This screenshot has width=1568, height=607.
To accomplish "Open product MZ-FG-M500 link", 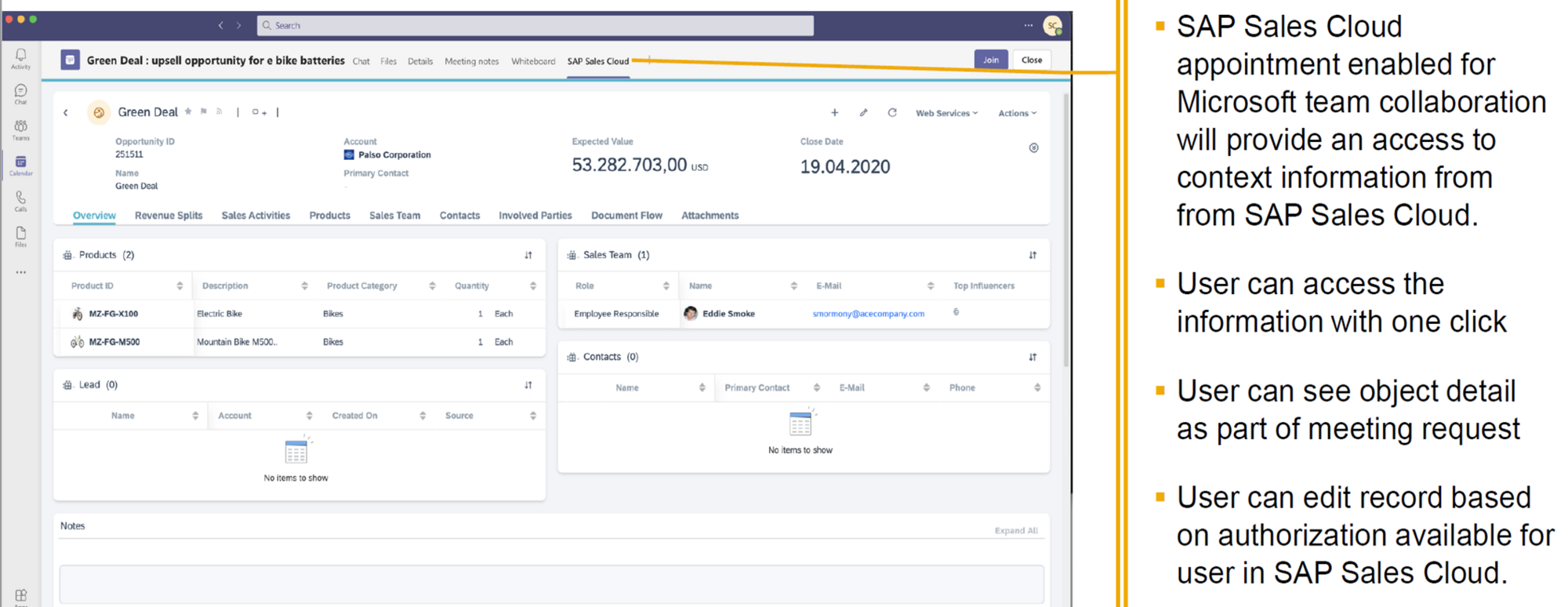I will pyautogui.click(x=114, y=342).
